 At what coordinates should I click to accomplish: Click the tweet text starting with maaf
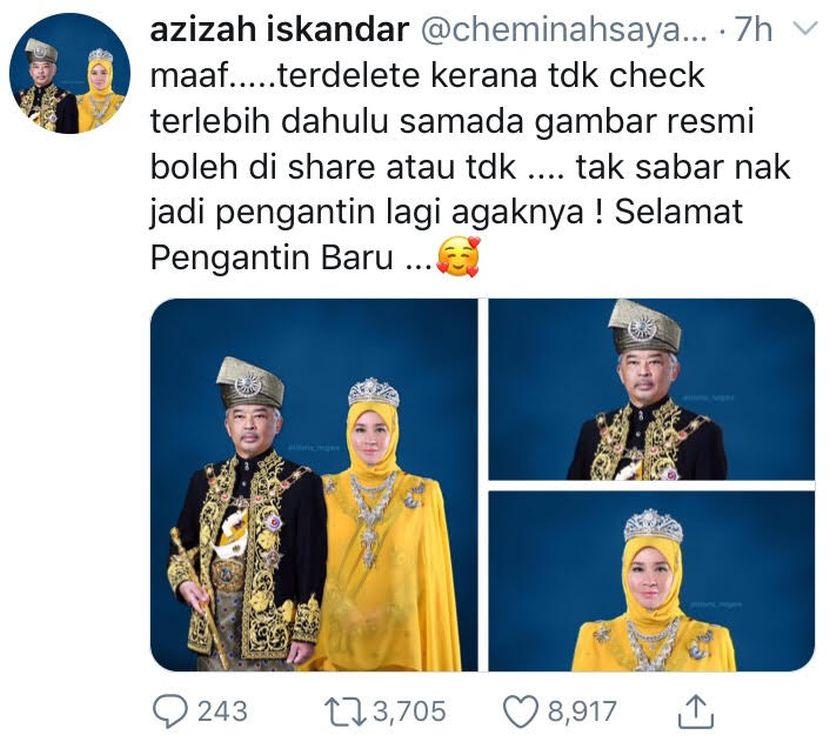(x=471, y=166)
